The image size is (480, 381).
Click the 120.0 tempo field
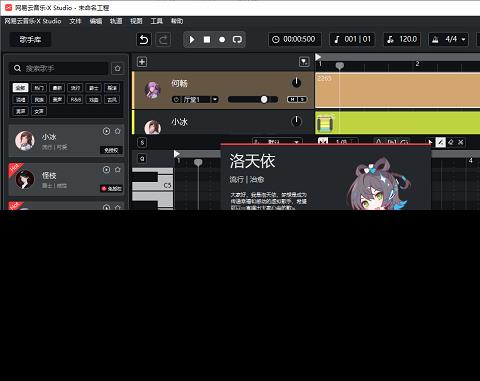(402, 39)
